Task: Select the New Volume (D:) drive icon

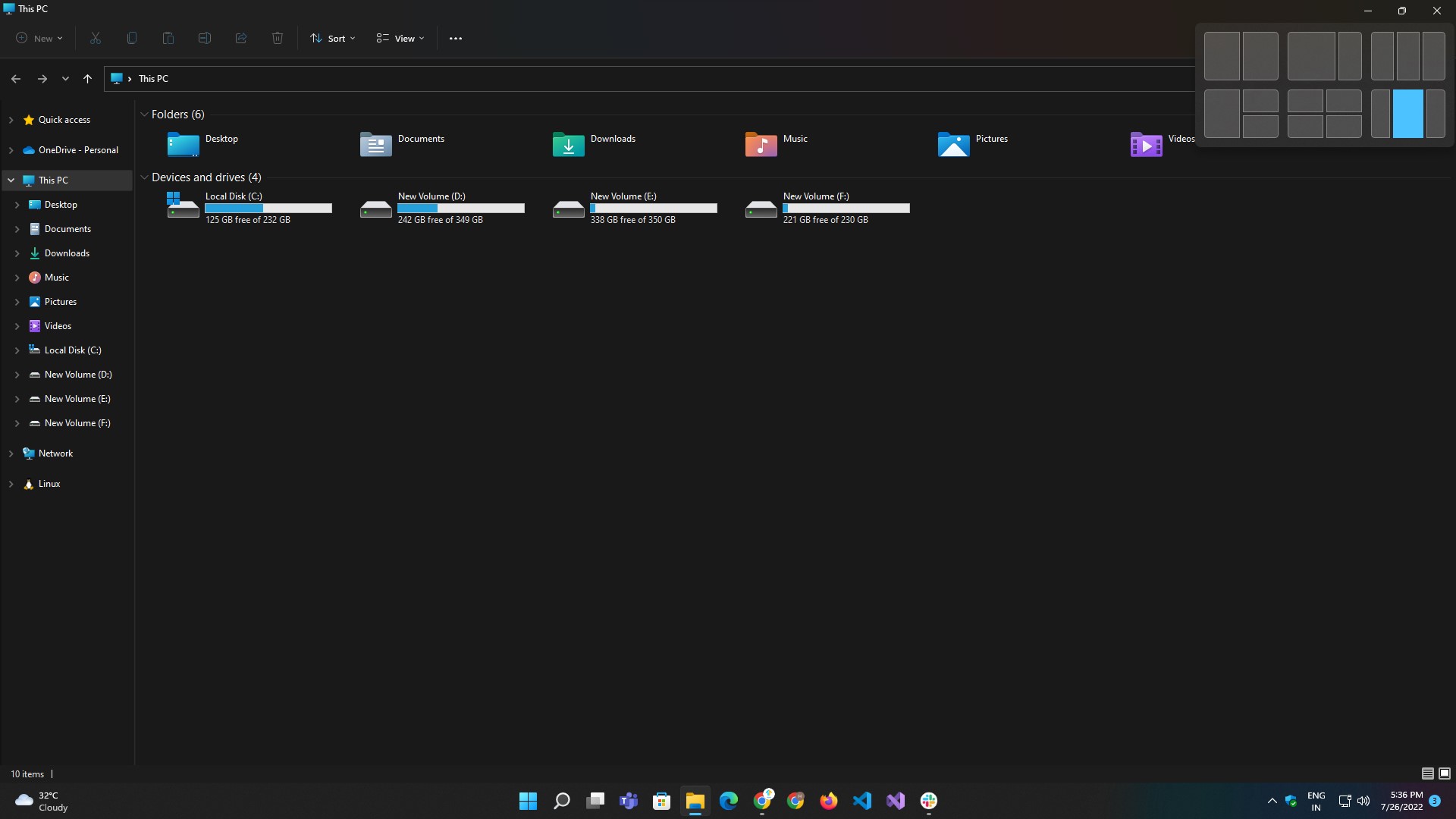Action: (x=375, y=209)
